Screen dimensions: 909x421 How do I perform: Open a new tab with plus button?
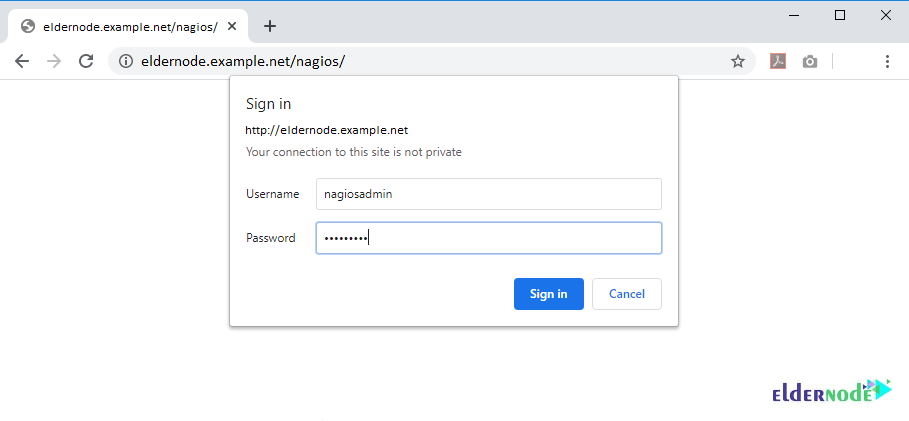pyautogui.click(x=270, y=26)
